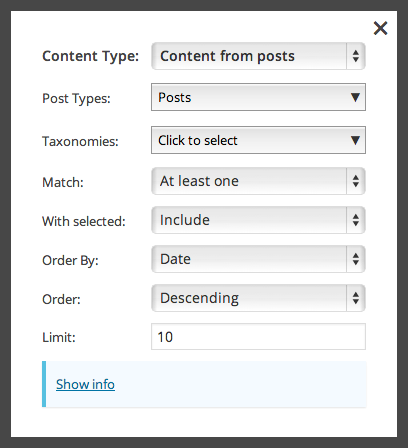Image resolution: width=408 pixels, height=448 pixels.
Task: Click the up-down arrows on the Descending select
Action: (356, 298)
